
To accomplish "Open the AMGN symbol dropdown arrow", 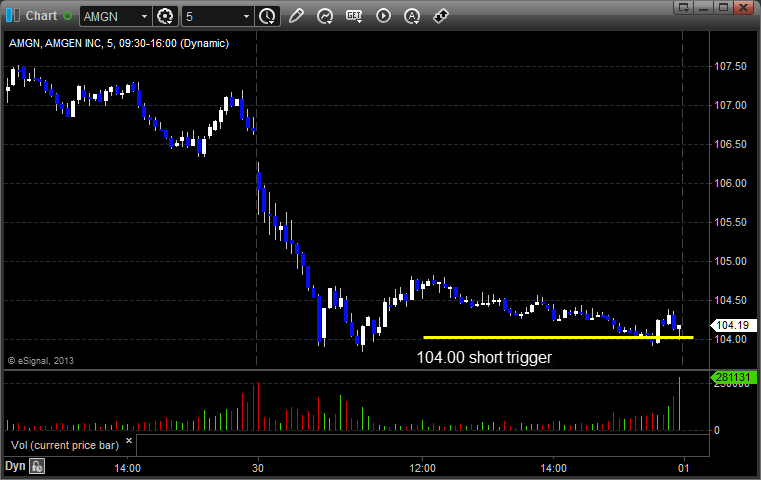I will [x=144, y=17].
